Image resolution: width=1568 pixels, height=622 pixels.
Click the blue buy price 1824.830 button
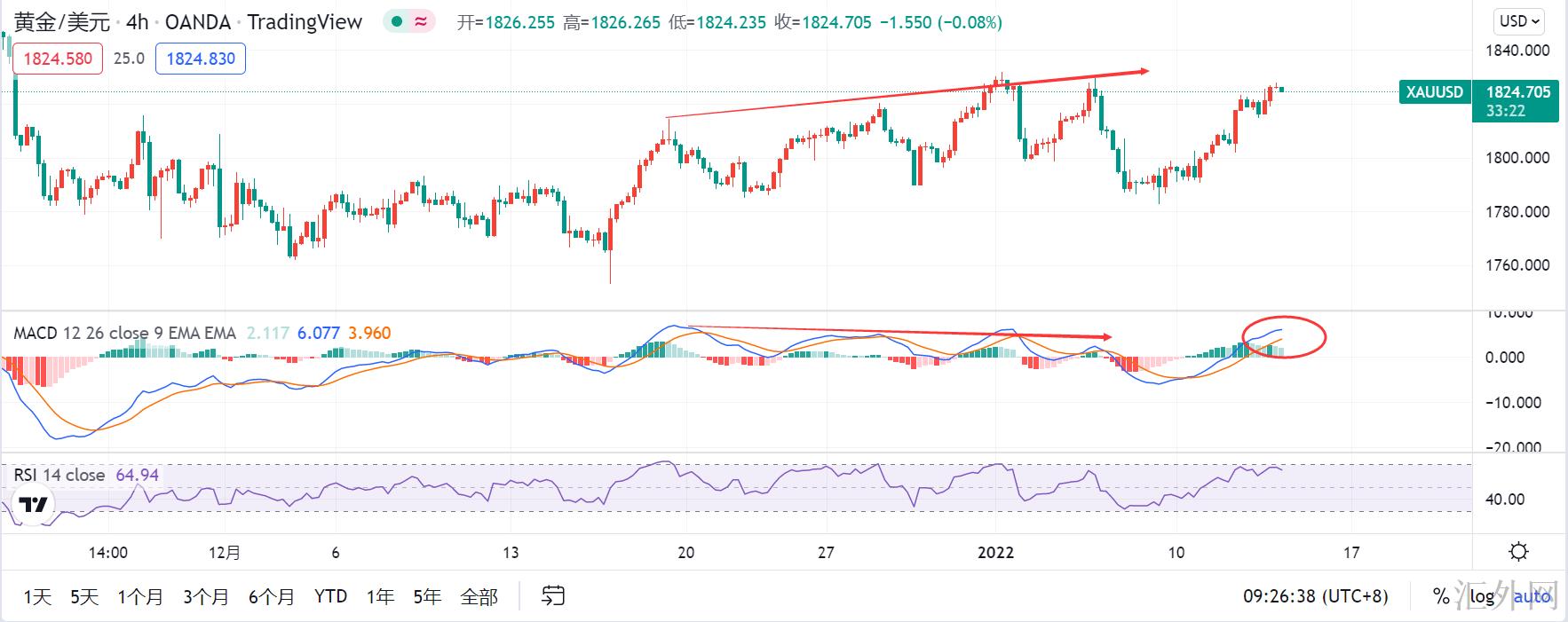201,59
